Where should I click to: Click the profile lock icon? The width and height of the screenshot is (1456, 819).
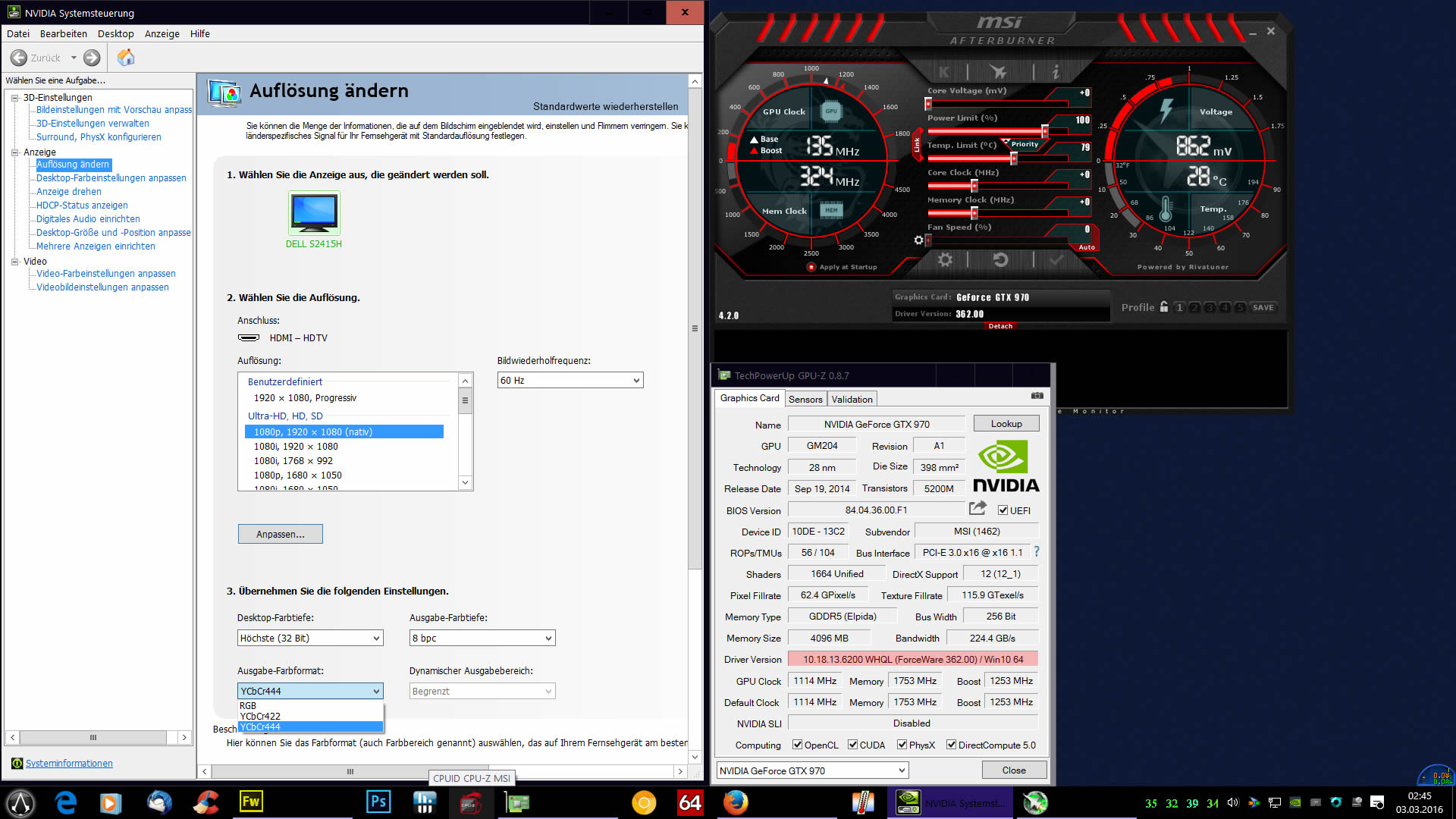(x=1164, y=307)
